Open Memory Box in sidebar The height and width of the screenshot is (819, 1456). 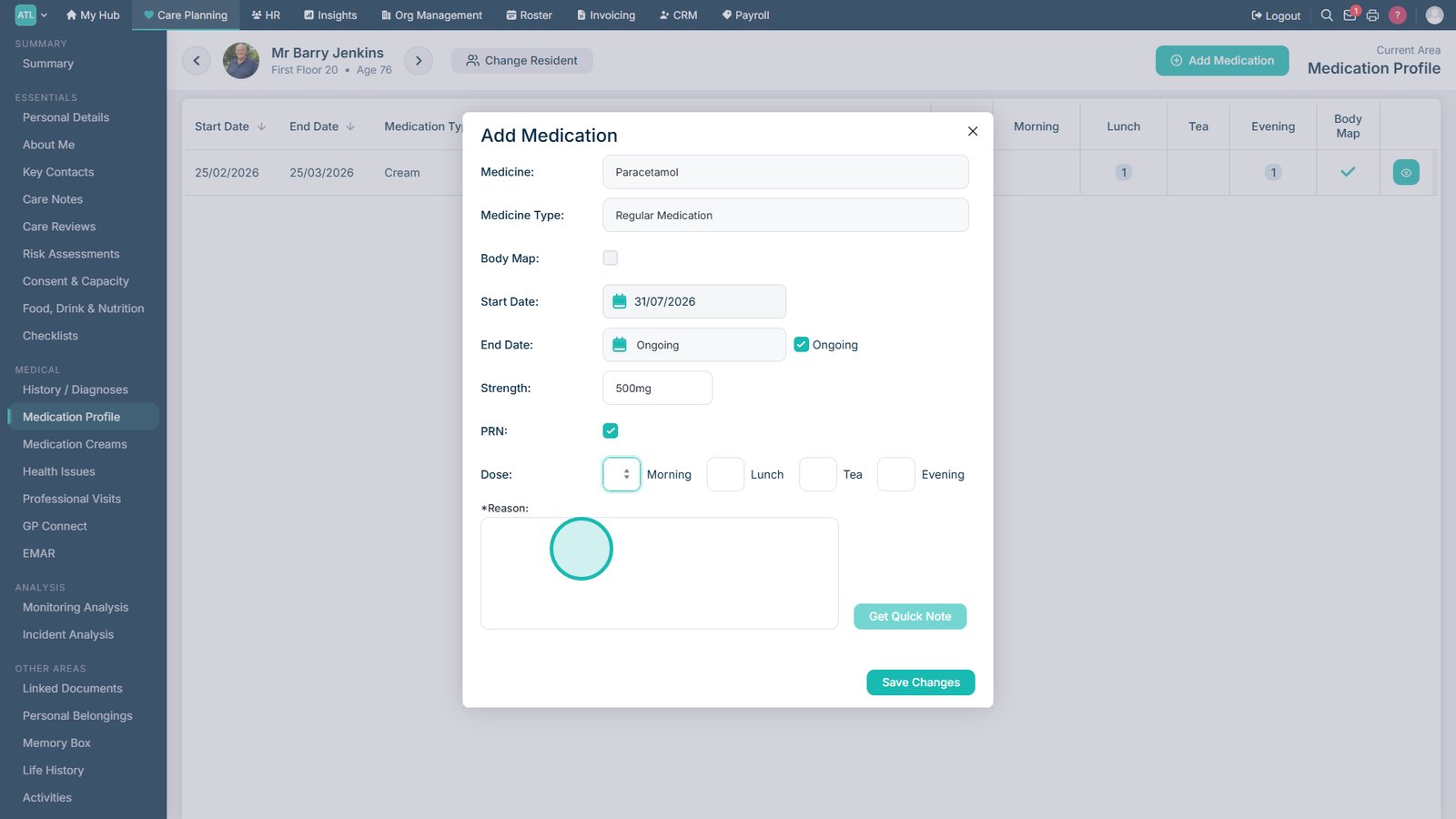[x=56, y=743]
